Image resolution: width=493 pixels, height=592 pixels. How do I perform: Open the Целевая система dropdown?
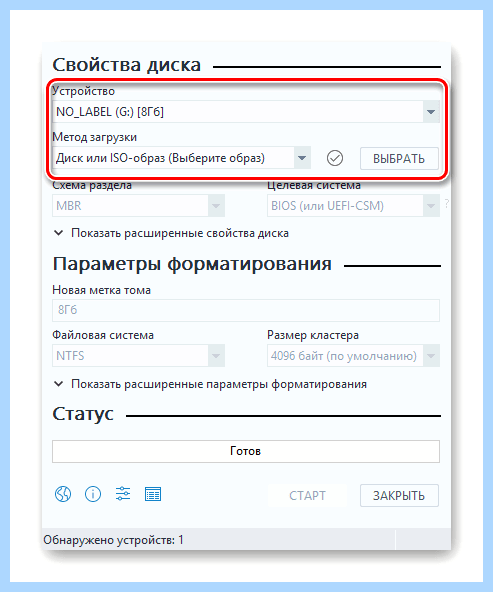pyautogui.click(x=353, y=206)
